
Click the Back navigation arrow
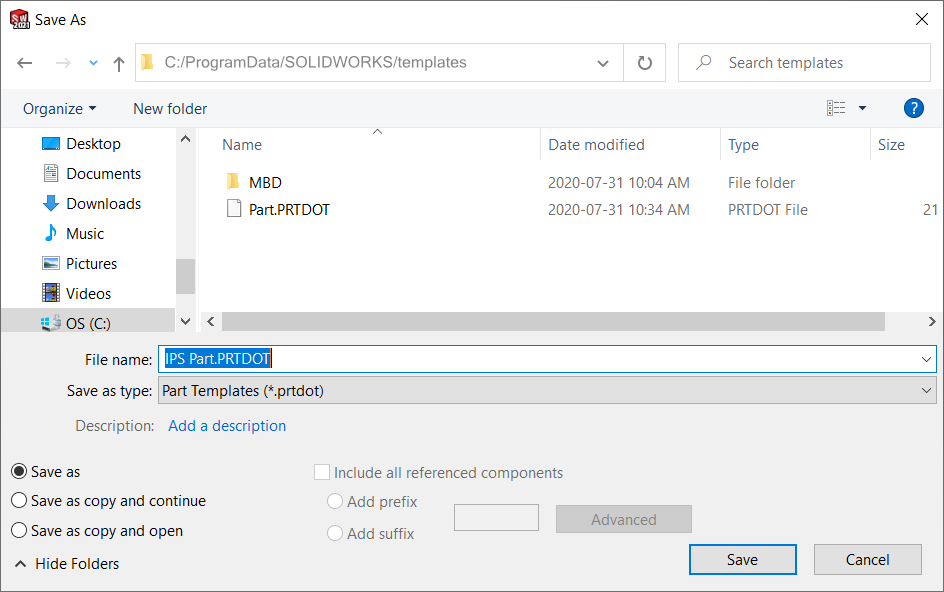(x=25, y=63)
